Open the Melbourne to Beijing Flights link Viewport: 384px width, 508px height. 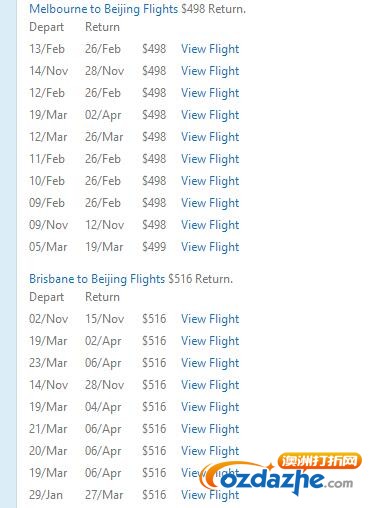tap(104, 9)
